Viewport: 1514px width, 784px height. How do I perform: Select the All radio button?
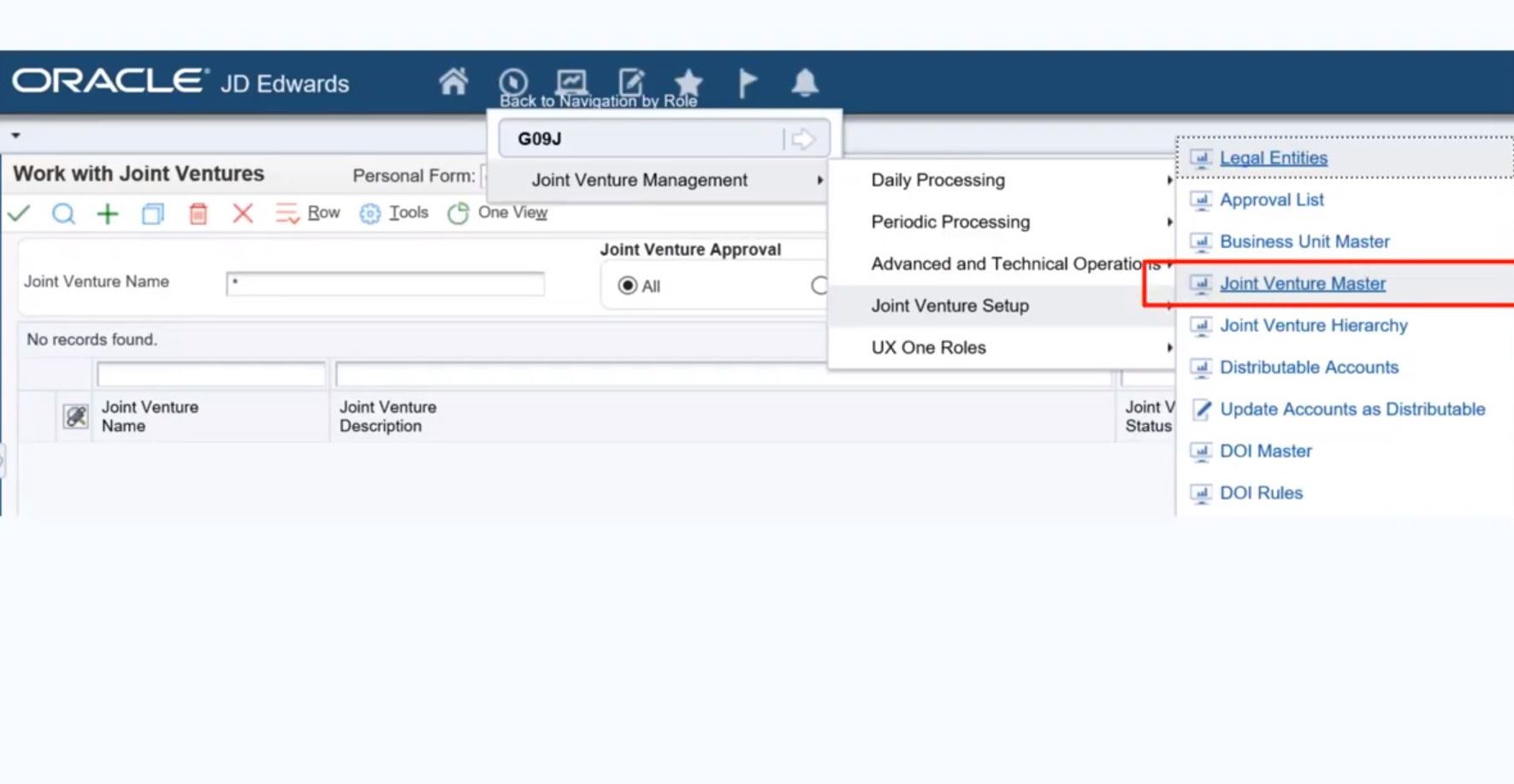pyautogui.click(x=628, y=286)
